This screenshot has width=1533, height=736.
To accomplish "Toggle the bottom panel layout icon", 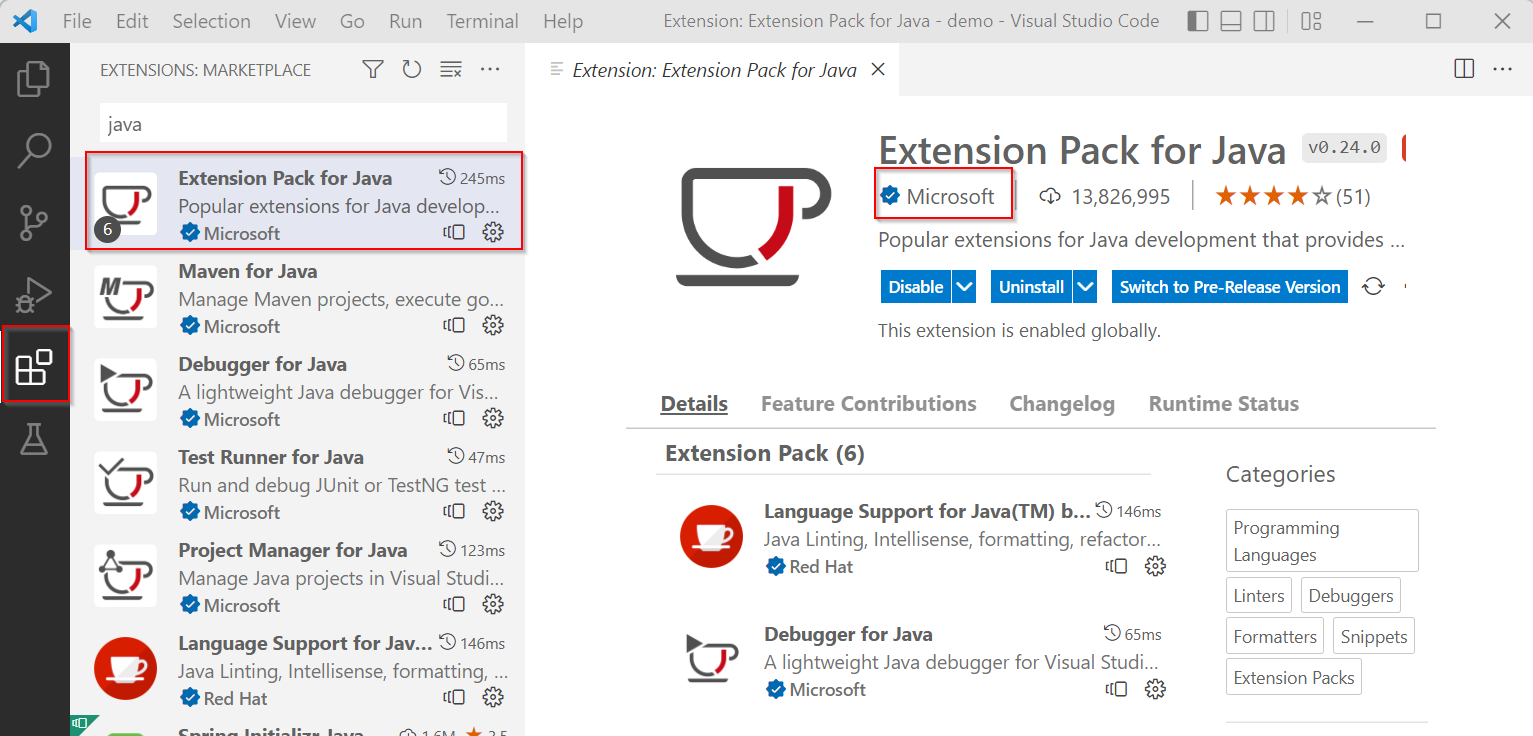I will click(1231, 21).
